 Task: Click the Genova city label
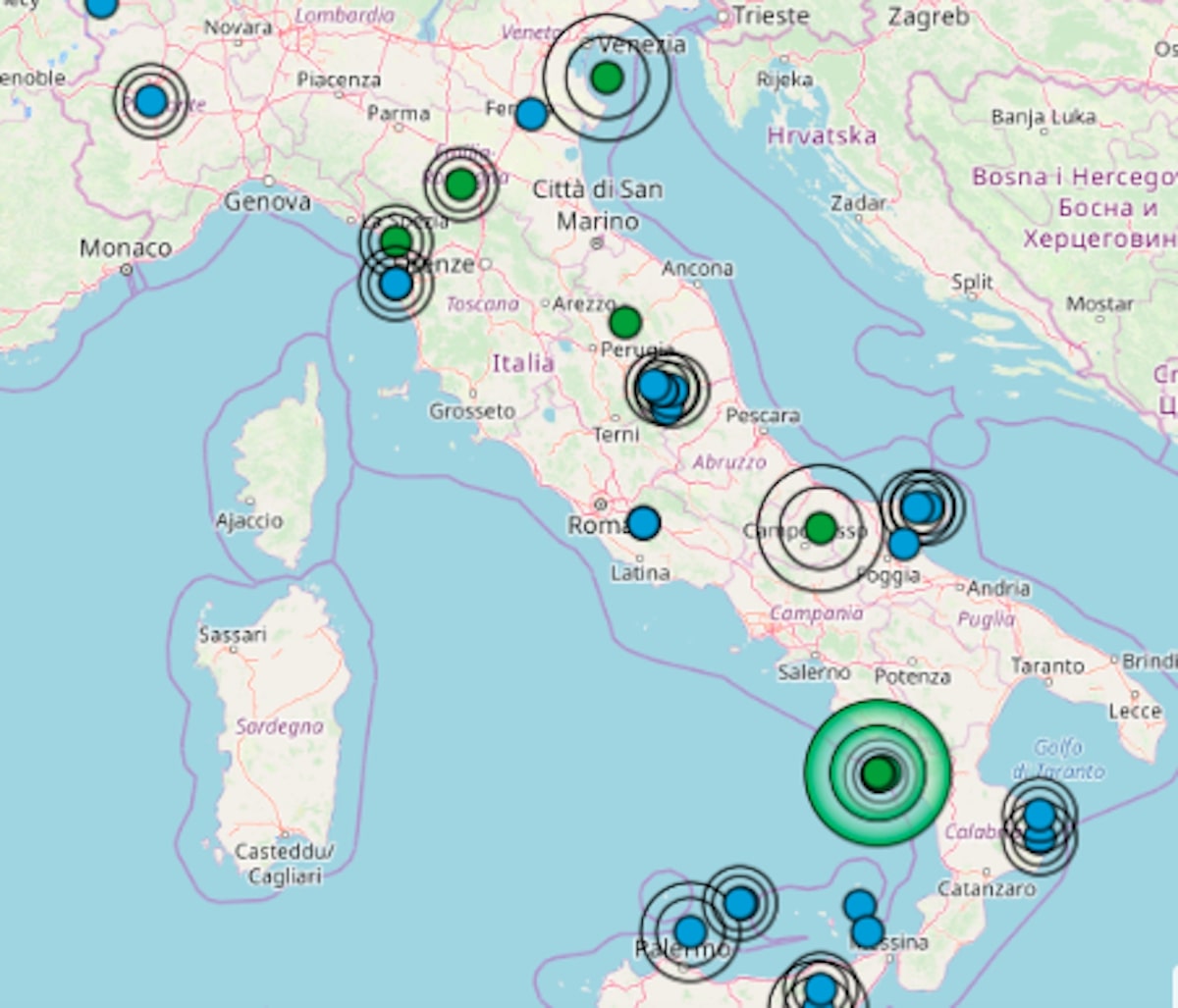[x=267, y=202]
